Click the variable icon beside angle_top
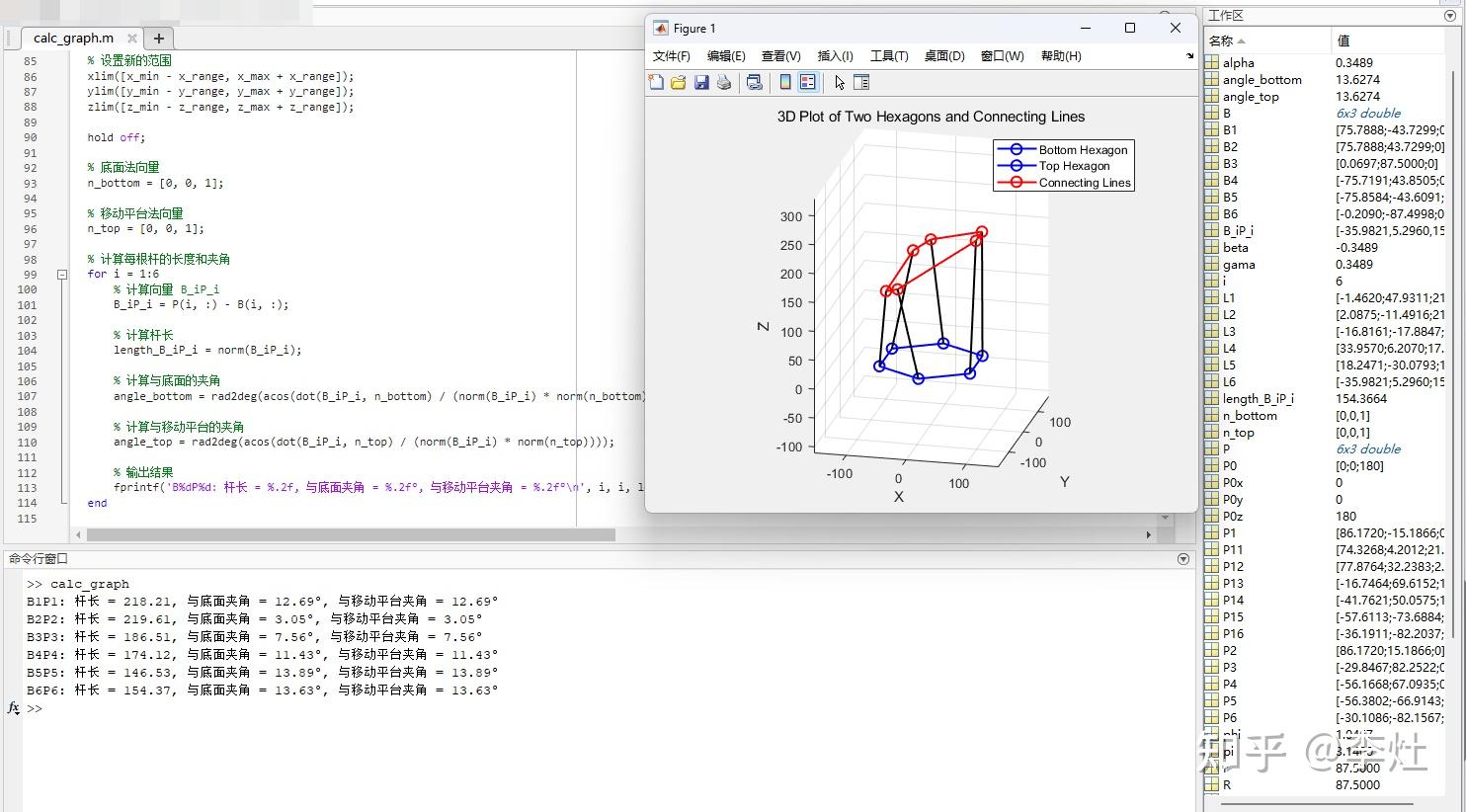The image size is (1466, 812). (1212, 97)
